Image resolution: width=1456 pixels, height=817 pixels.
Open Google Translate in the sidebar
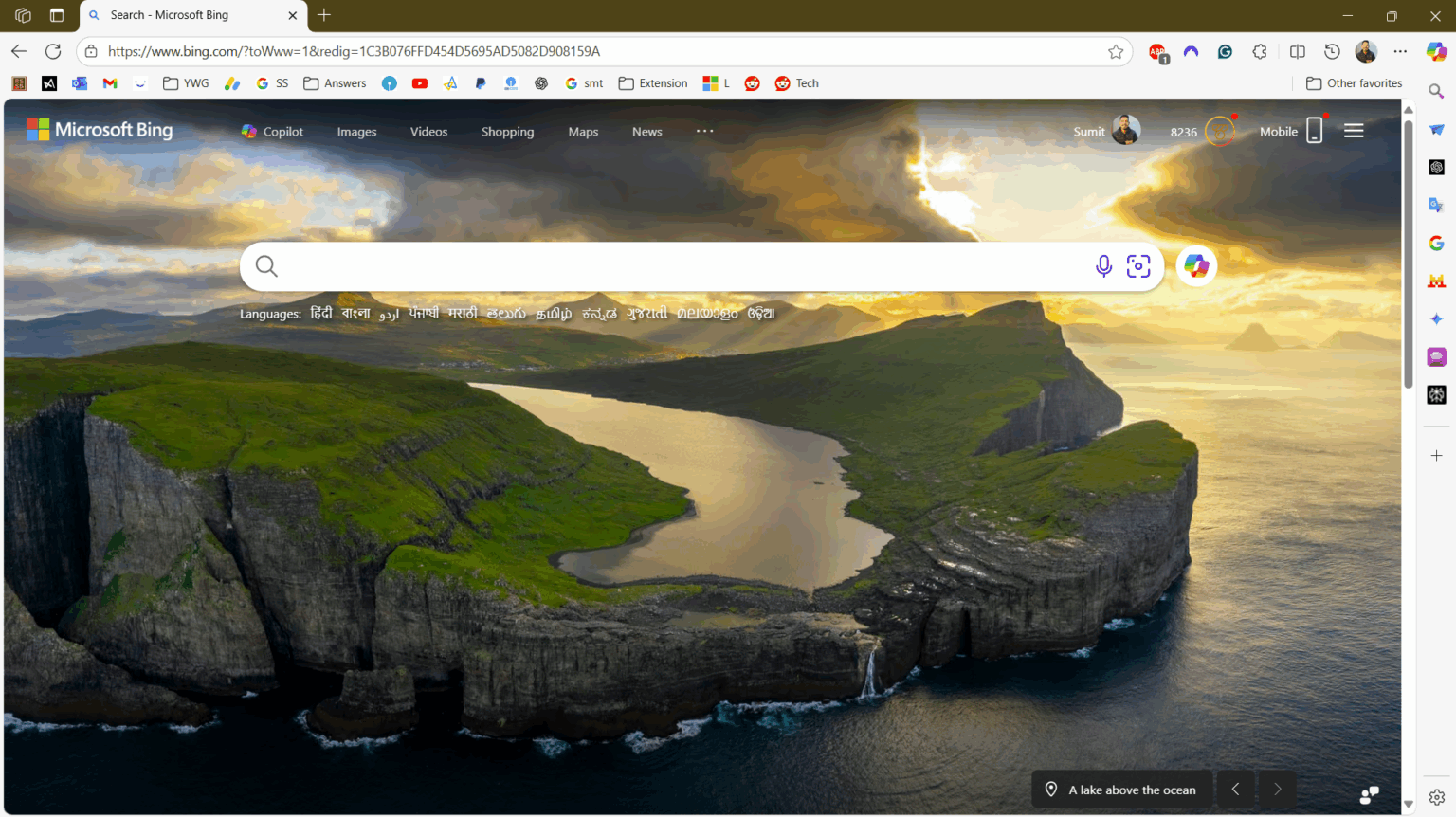point(1436,204)
